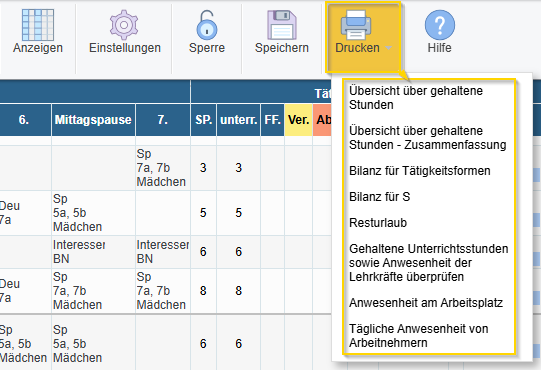Click the Mittagspause column header
The height and width of the screenshot is (370, 541).
click(93, 120)
